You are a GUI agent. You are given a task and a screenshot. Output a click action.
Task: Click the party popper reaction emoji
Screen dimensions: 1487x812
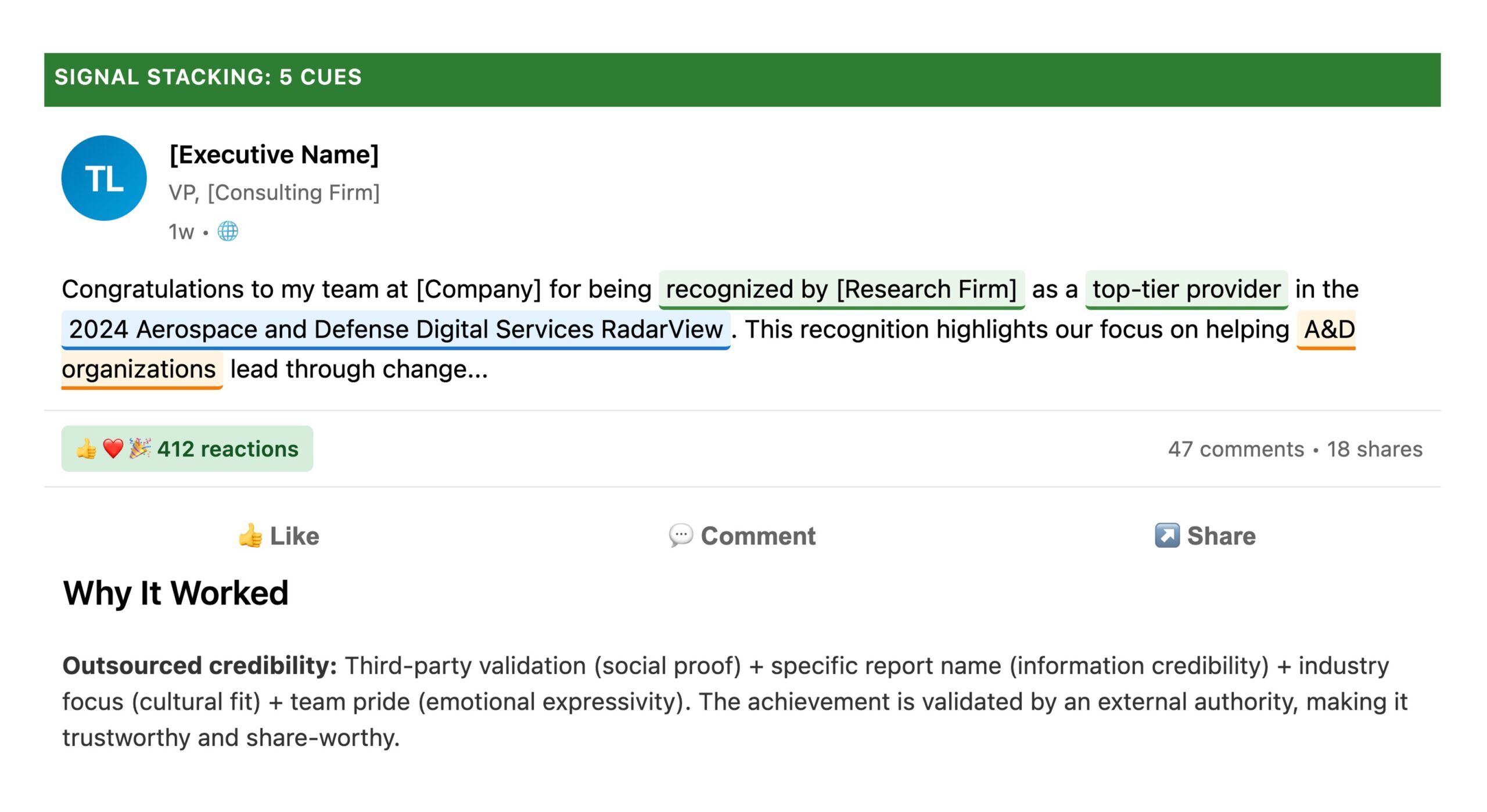(x=139, y=448)
